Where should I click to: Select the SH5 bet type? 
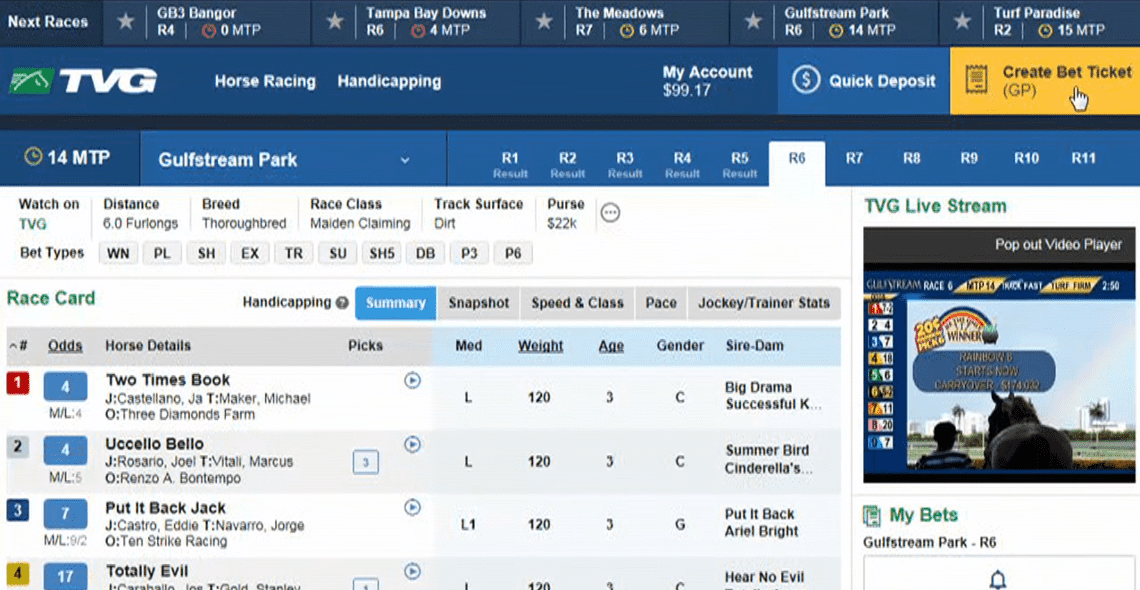point(382,254)
